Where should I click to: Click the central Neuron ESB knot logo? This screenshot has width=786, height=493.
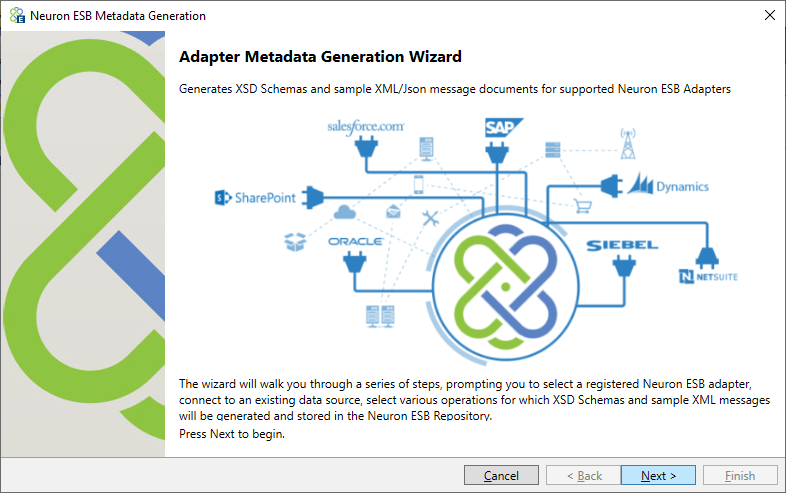[x=505, y=286]
